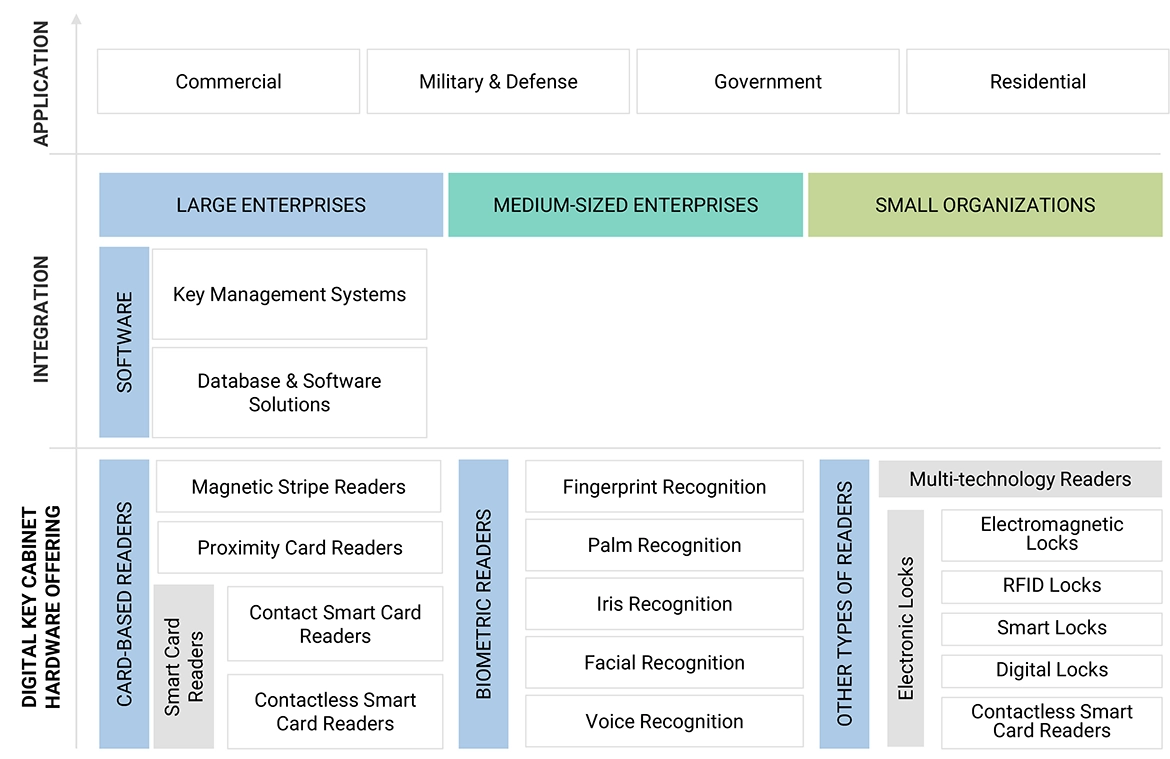Image resolution: width=1170 pixels, height=759 pixels.
Task: Select Magnetic Stripe Readers box
Action: [x=298, y=487]
